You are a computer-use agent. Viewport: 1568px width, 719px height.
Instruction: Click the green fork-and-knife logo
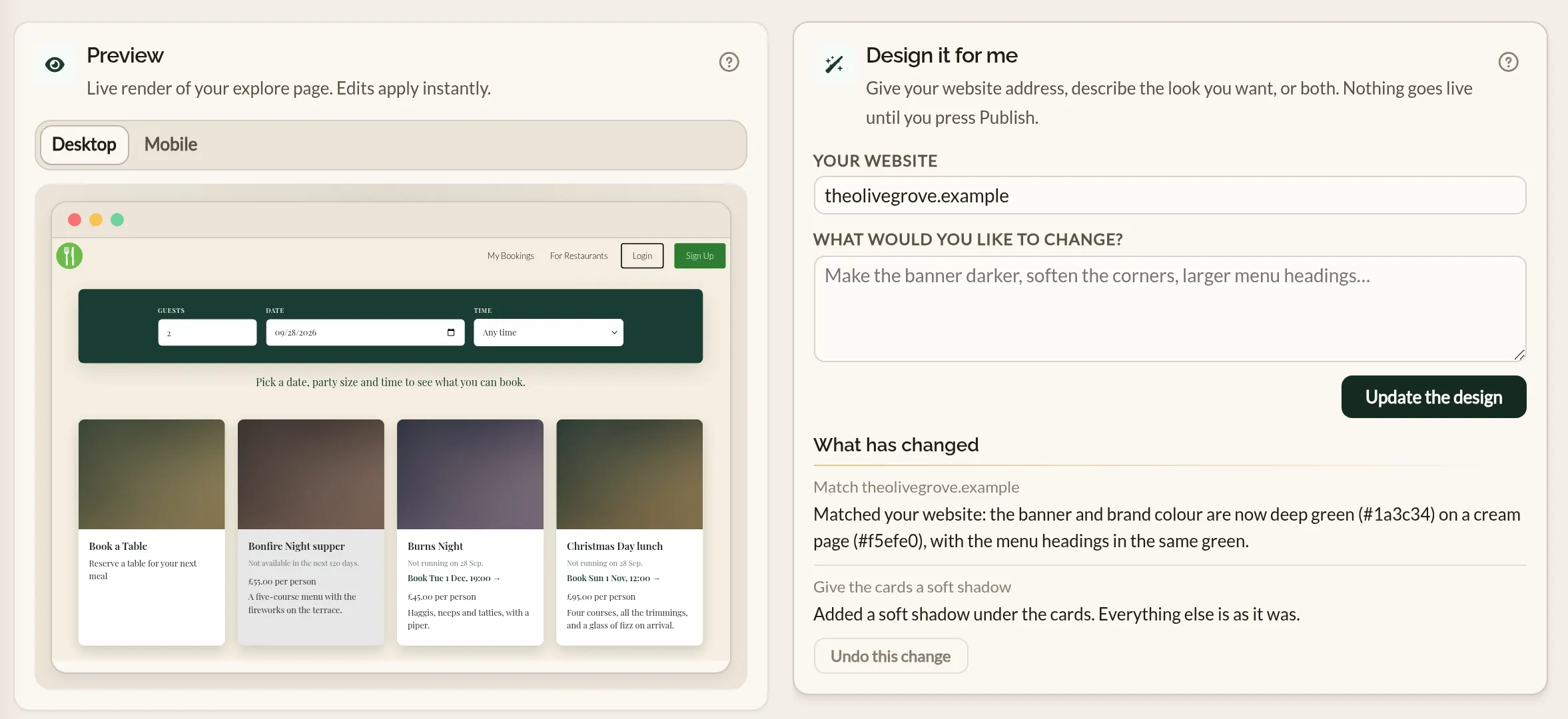[x=69, y=256]
